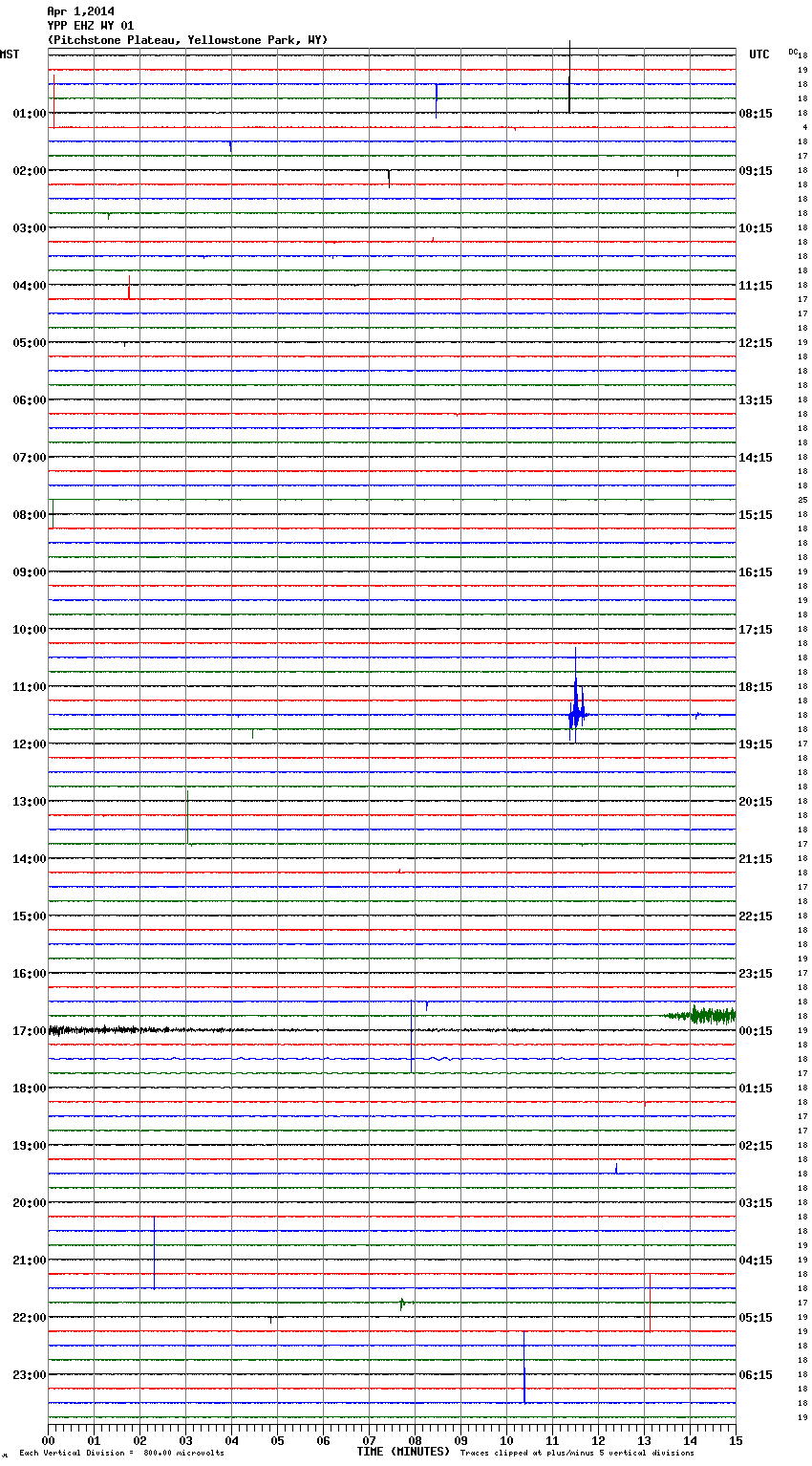This screenshot has width=812, height=1466.
Task: Click minute tick label '12' on bottom axis
Action: [598, 1440]
